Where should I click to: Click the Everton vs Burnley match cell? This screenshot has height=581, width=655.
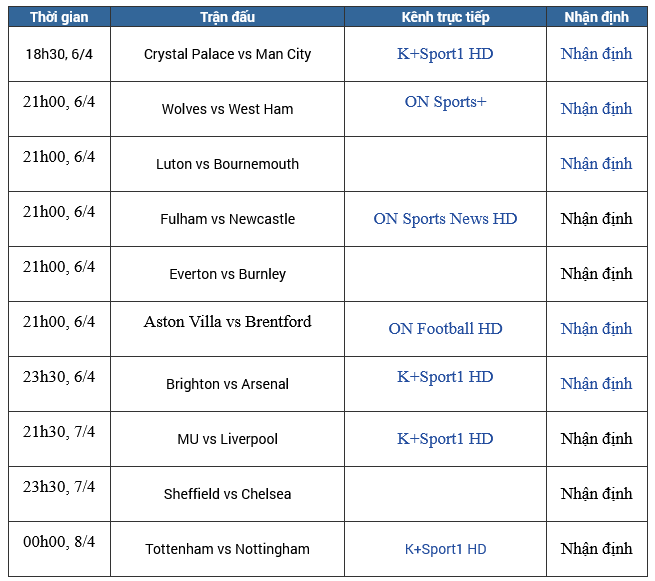[x=227, y=274]
